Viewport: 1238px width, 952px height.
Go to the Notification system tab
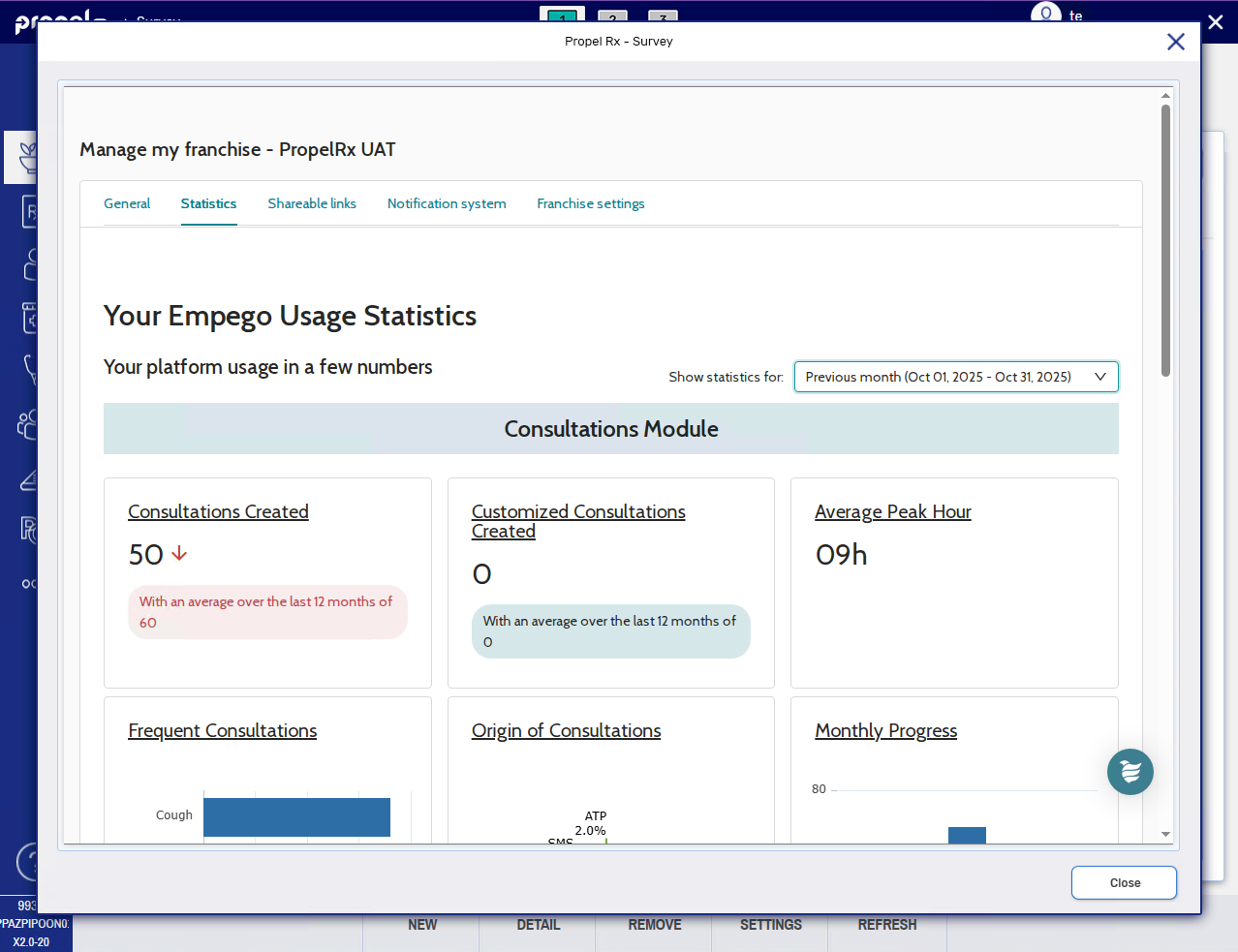tap(447, 203)
